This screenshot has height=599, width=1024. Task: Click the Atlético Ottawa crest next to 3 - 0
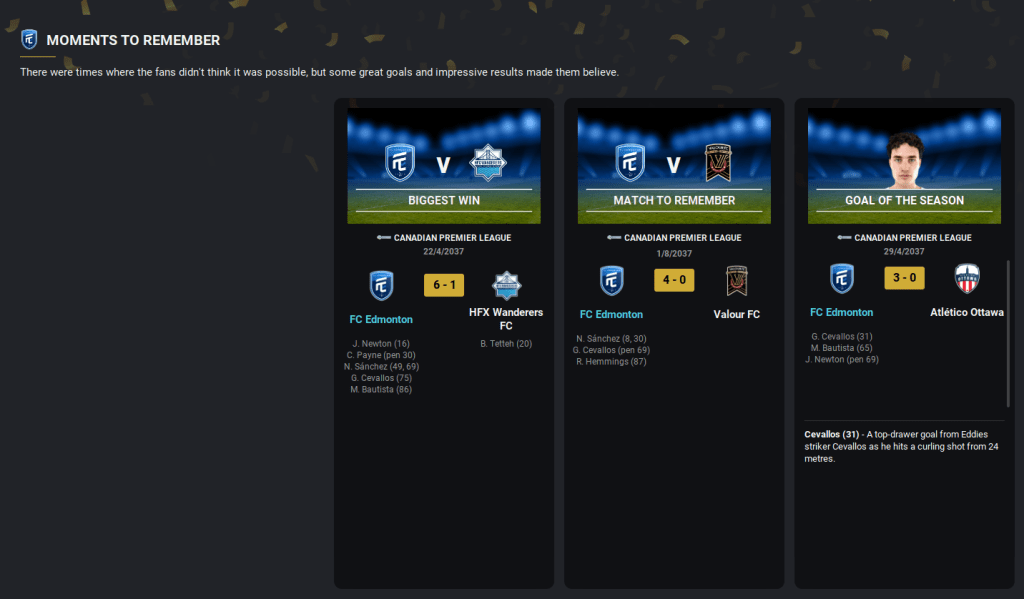[967, 278]
